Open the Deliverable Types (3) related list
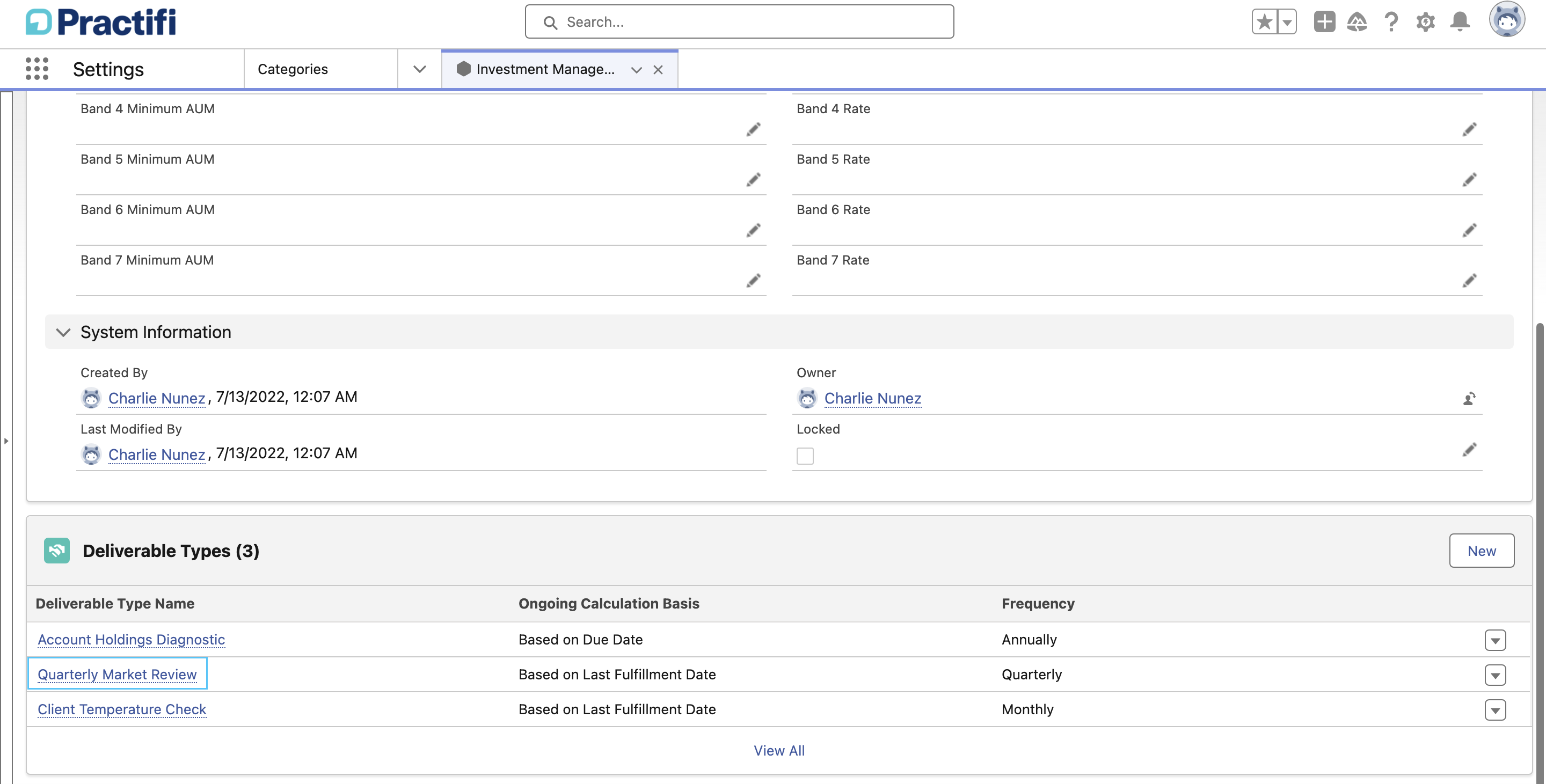This screenshot has width=1546, height=784. click(x=171, y=551)
